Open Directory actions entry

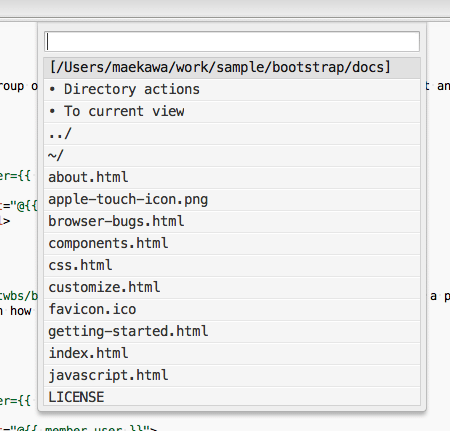pos(232,90)
